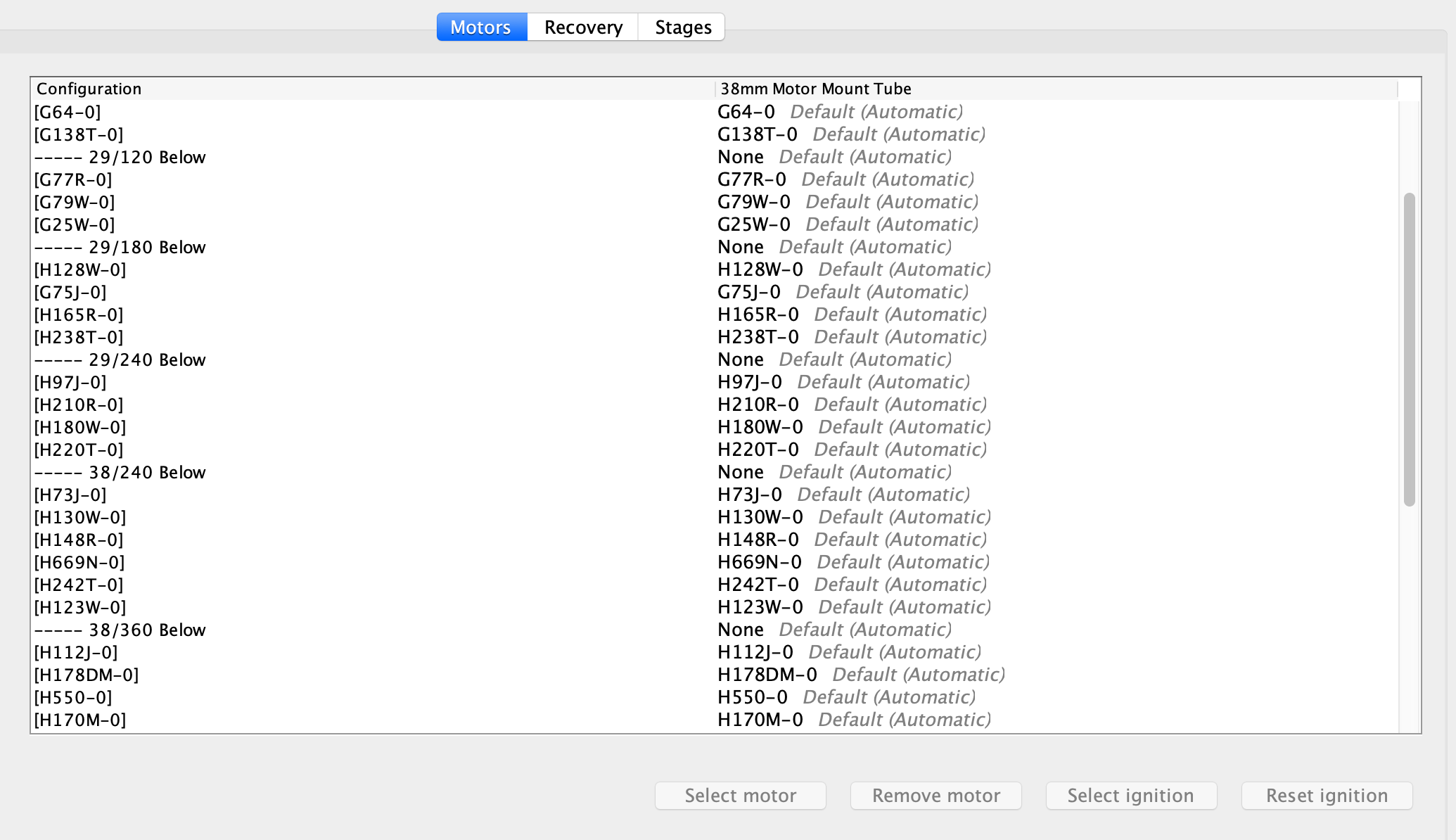Switch to the Stages tab
Screen dimensions: 1456x840
coord(681,27)
